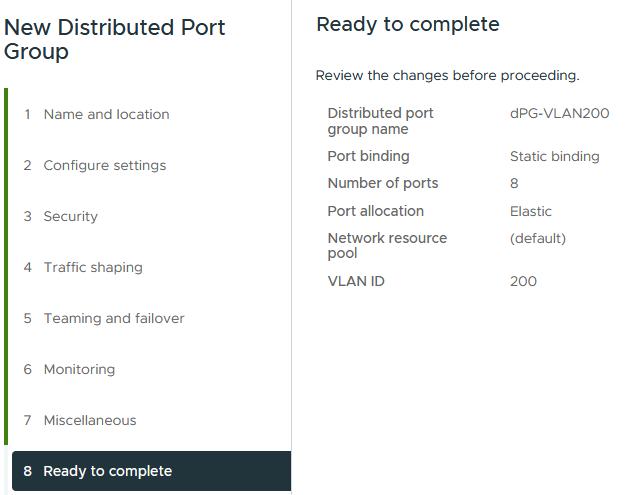Image resolution: width=636 pixels, height=495 pixels.
Task: Select step 4 Traffic shaping
Action: (92, 267)
